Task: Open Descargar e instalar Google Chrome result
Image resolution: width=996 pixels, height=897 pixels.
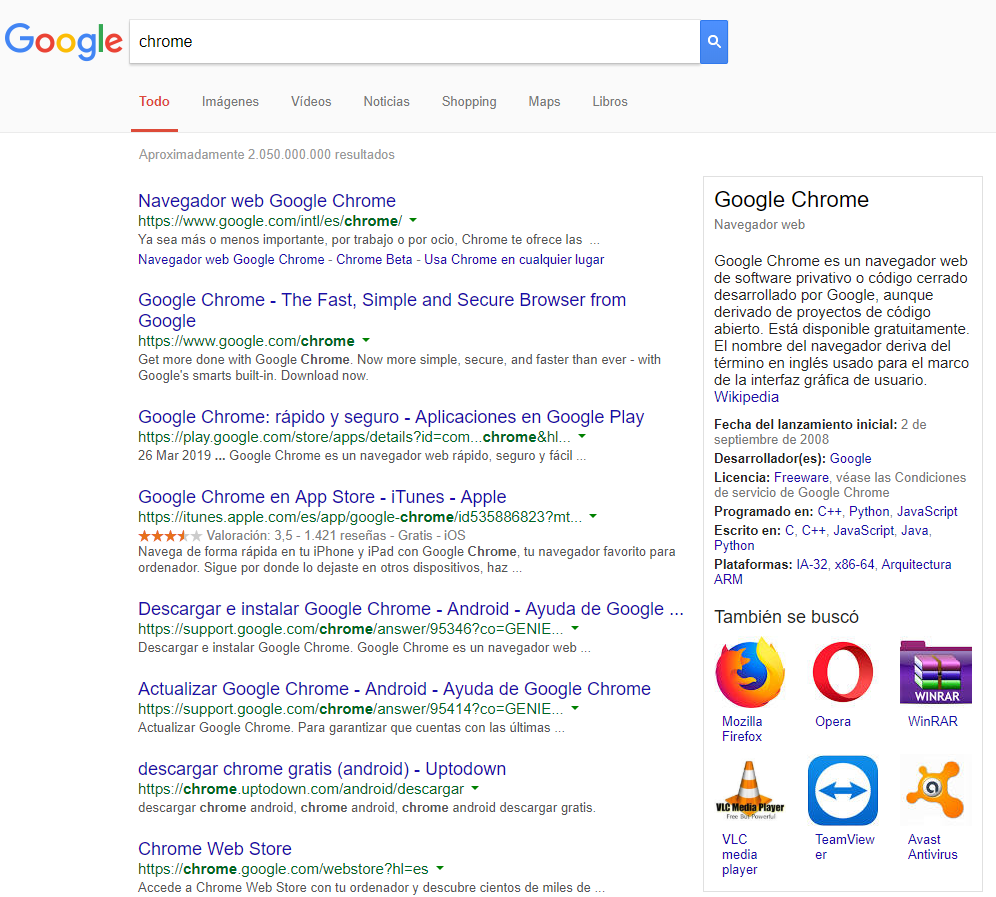Action: [x=411, y=609]
